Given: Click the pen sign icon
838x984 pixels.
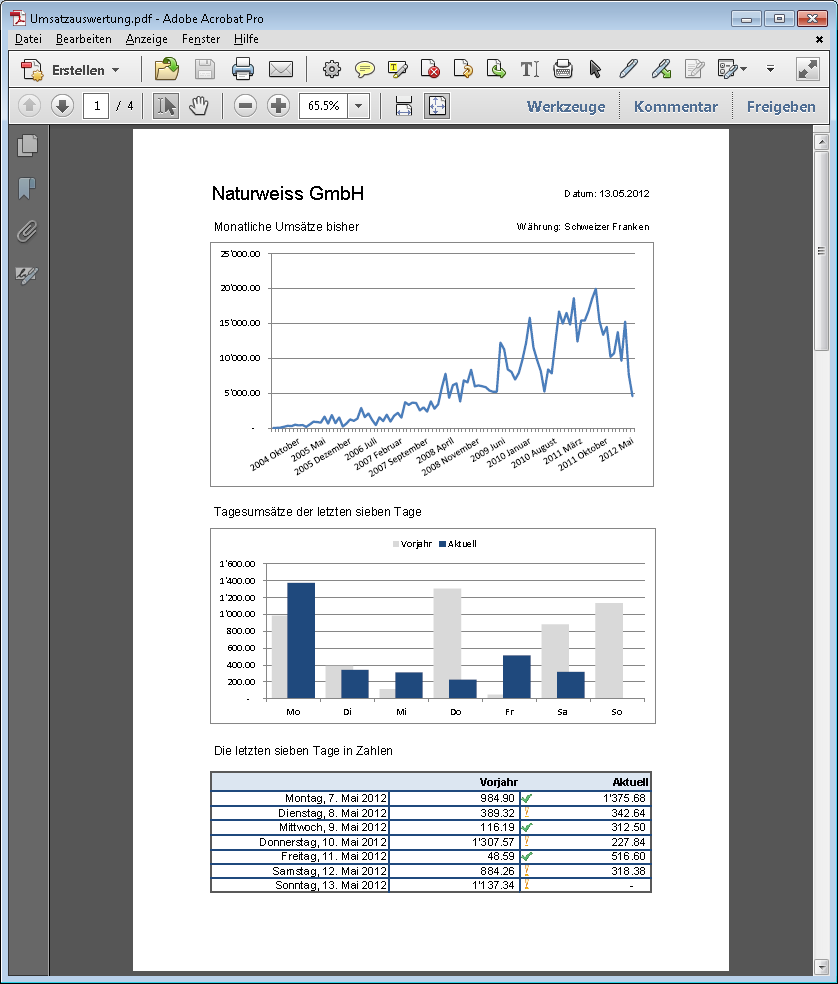Looking at the screenshot, I should point(628,69).
